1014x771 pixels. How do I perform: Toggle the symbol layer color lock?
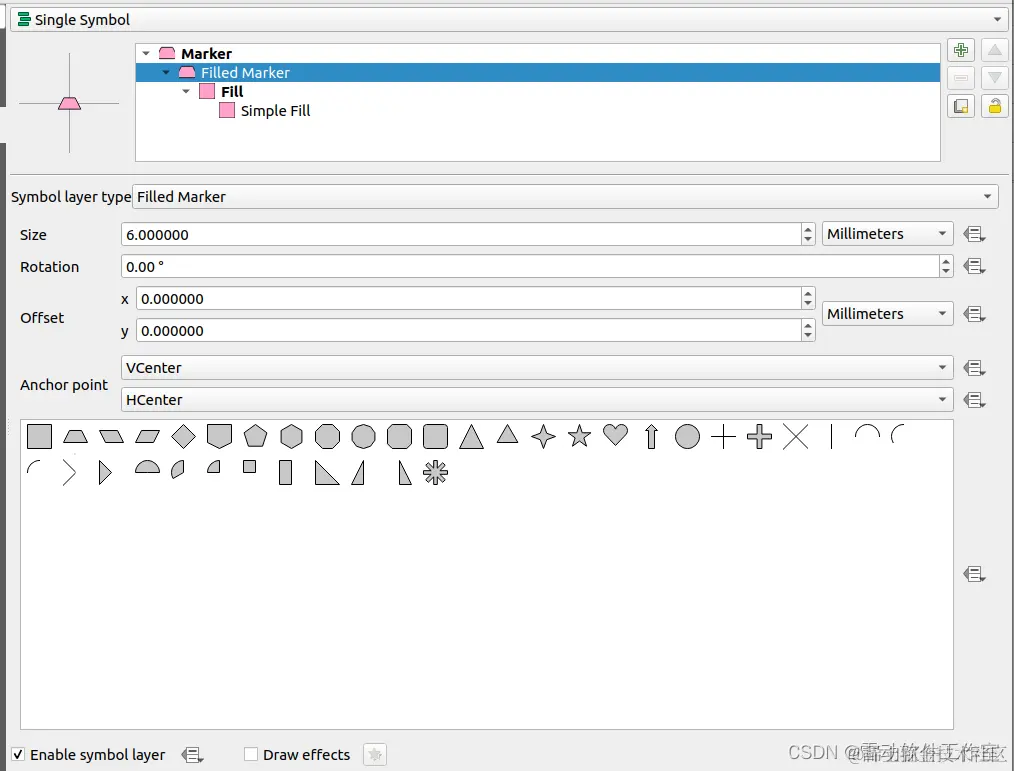pos(995,106)
